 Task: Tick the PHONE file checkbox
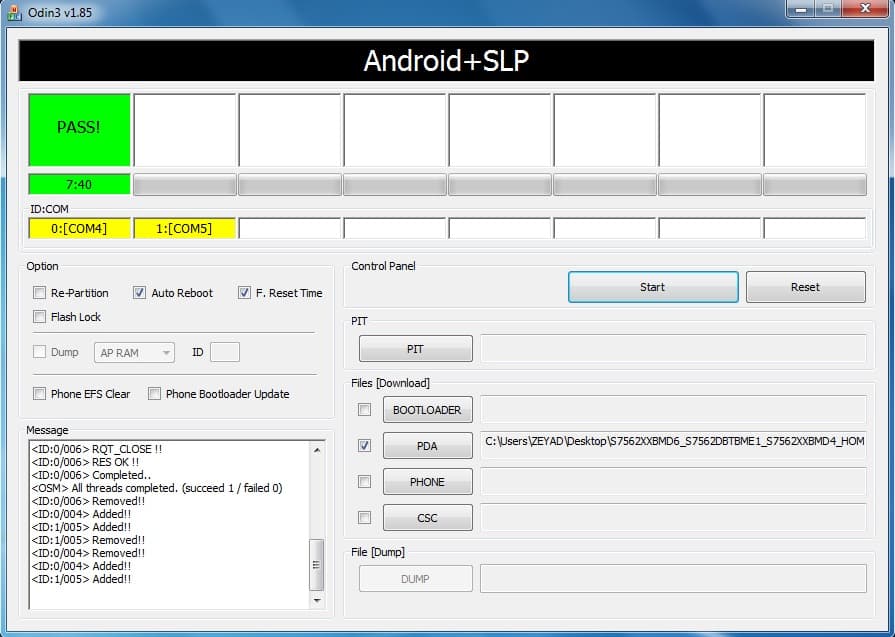(x=364, y=482)
